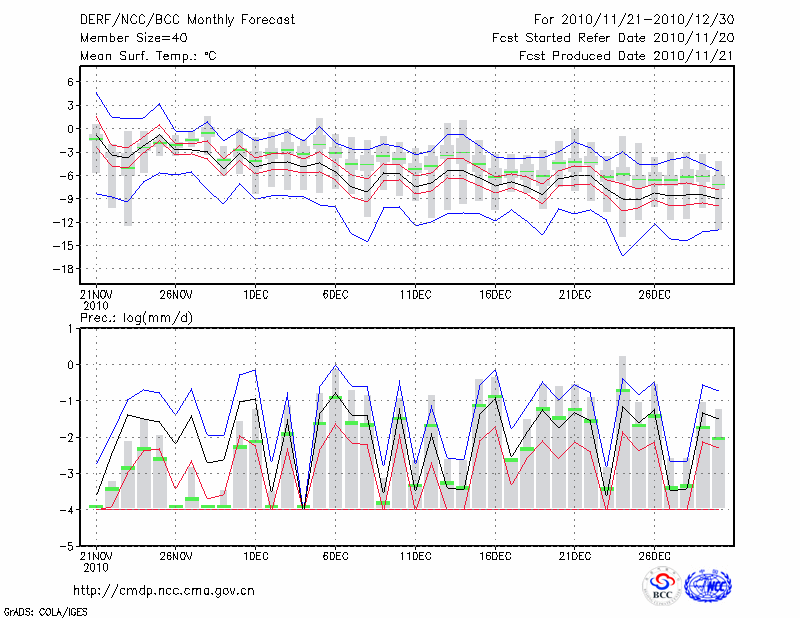Click 26NOV below the temperature chart
800x618 pixels.
point(175,295)
